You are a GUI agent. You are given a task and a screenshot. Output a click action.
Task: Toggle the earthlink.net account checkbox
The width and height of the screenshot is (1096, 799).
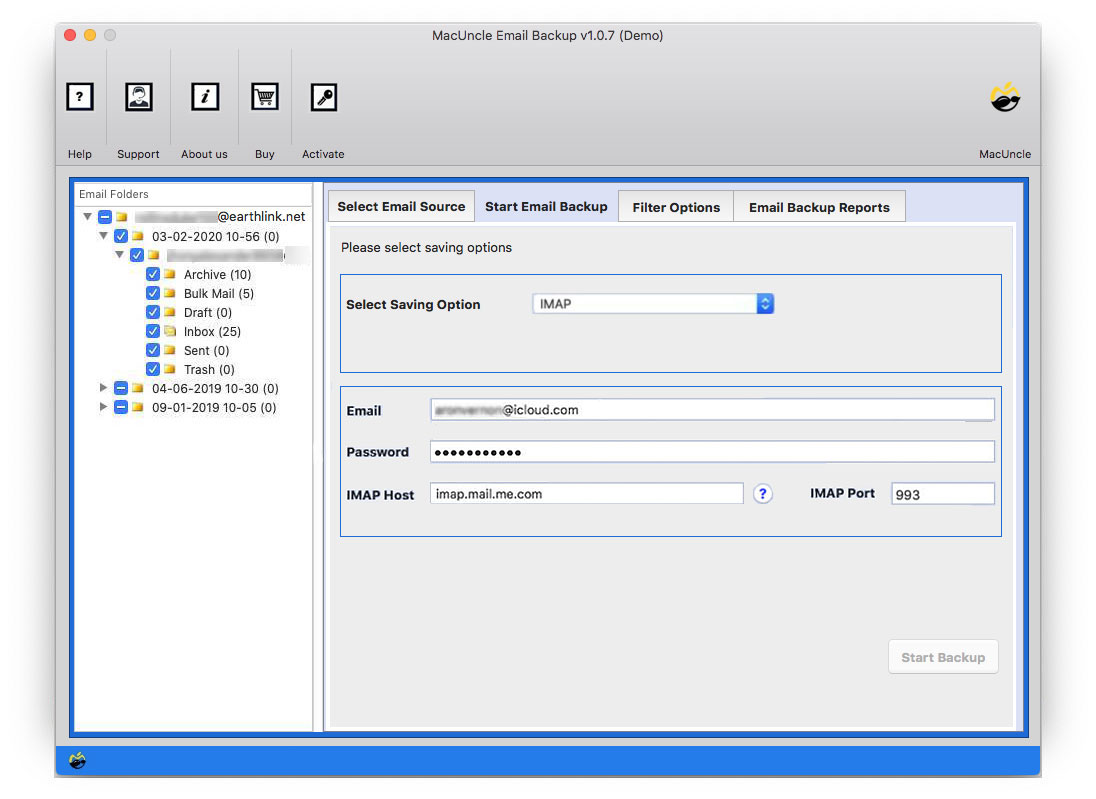[105, 217]
